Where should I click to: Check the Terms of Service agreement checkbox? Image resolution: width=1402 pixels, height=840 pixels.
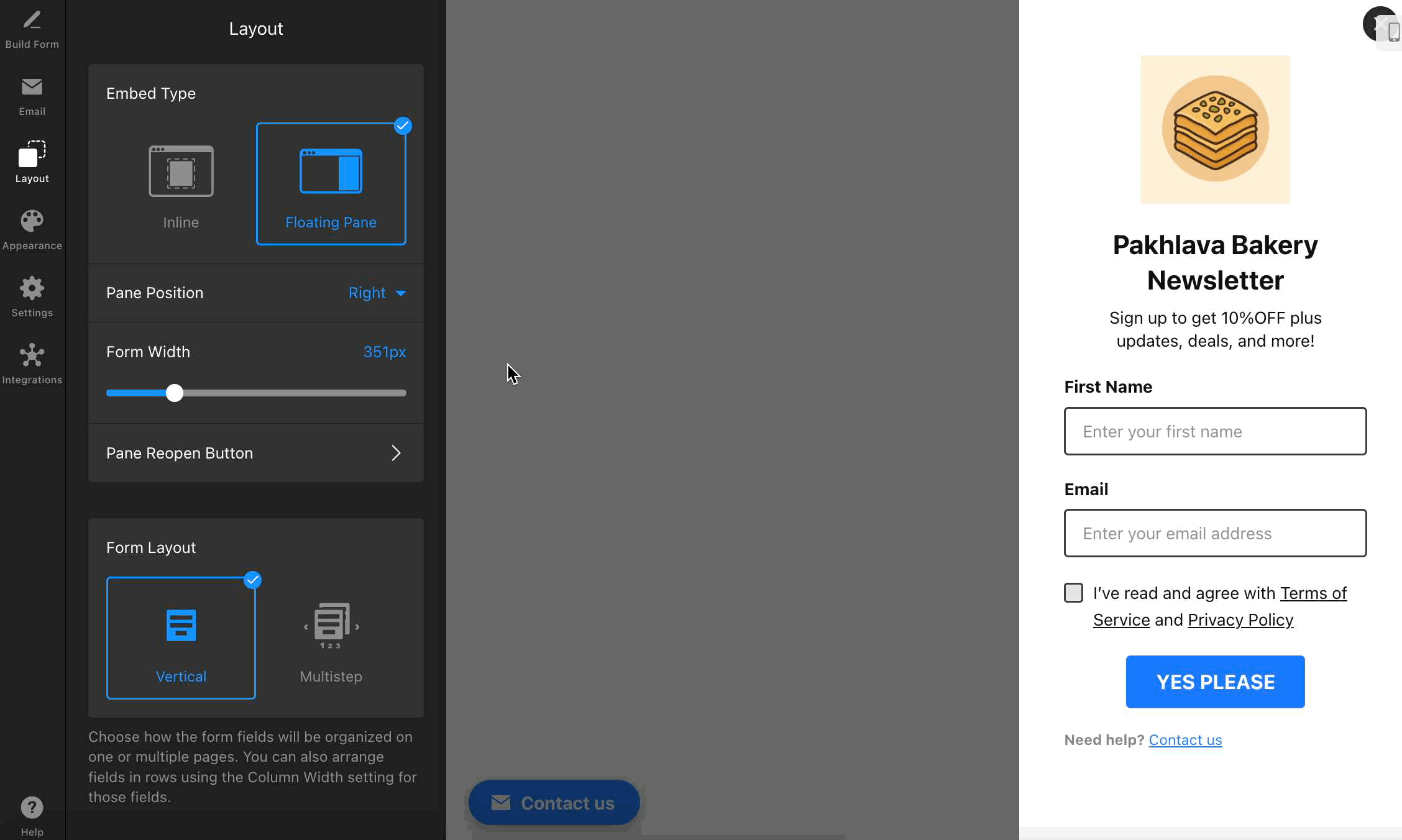(x=1073, y=593)
